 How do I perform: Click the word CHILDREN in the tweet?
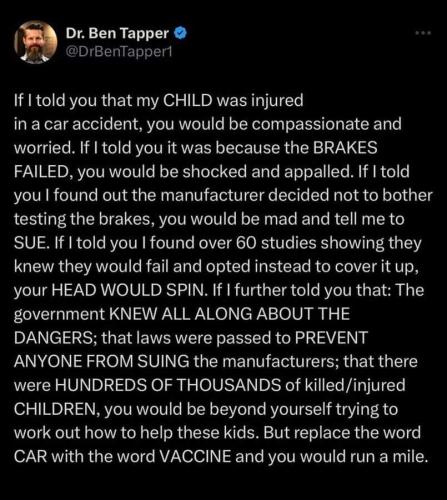(x=56, y=409)
